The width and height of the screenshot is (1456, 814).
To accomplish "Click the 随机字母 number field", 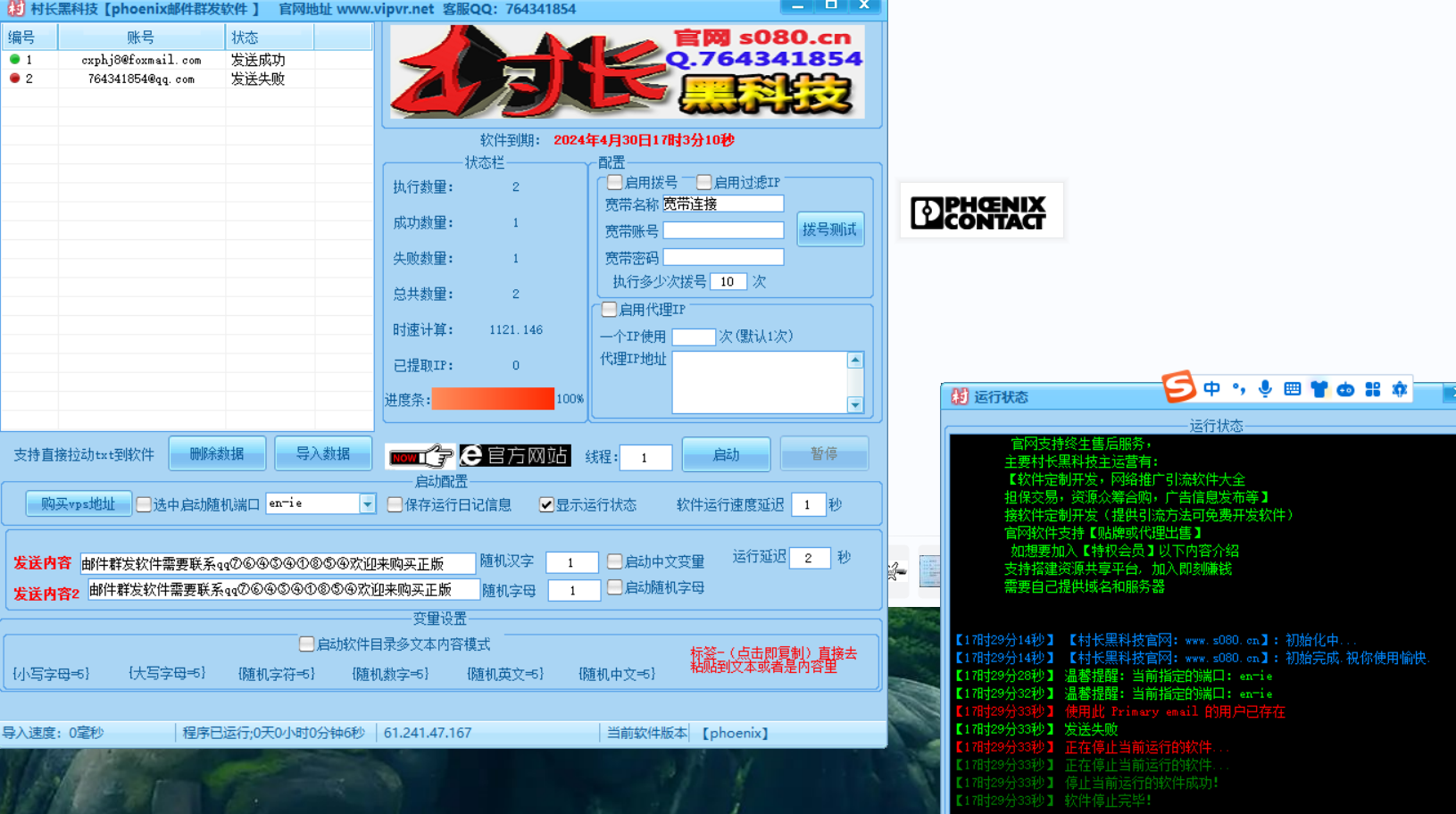I will [x=573, y=590].
